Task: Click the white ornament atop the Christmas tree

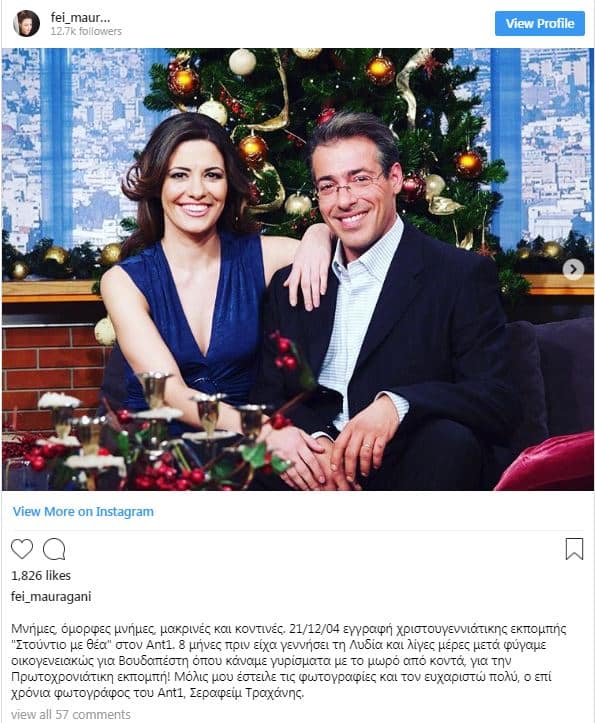Action: 242,62
